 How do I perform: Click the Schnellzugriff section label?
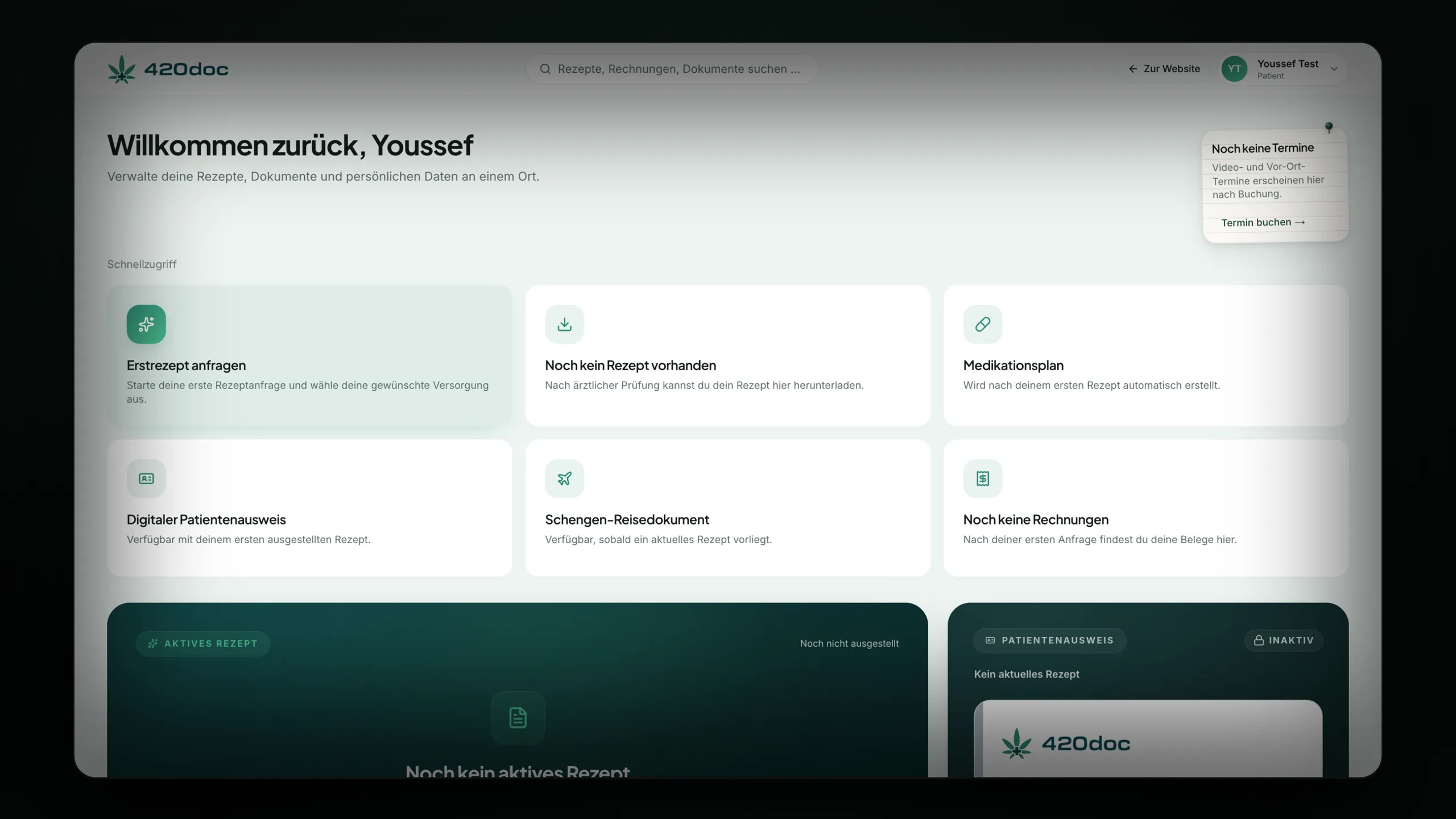click(x=142, y=264)
